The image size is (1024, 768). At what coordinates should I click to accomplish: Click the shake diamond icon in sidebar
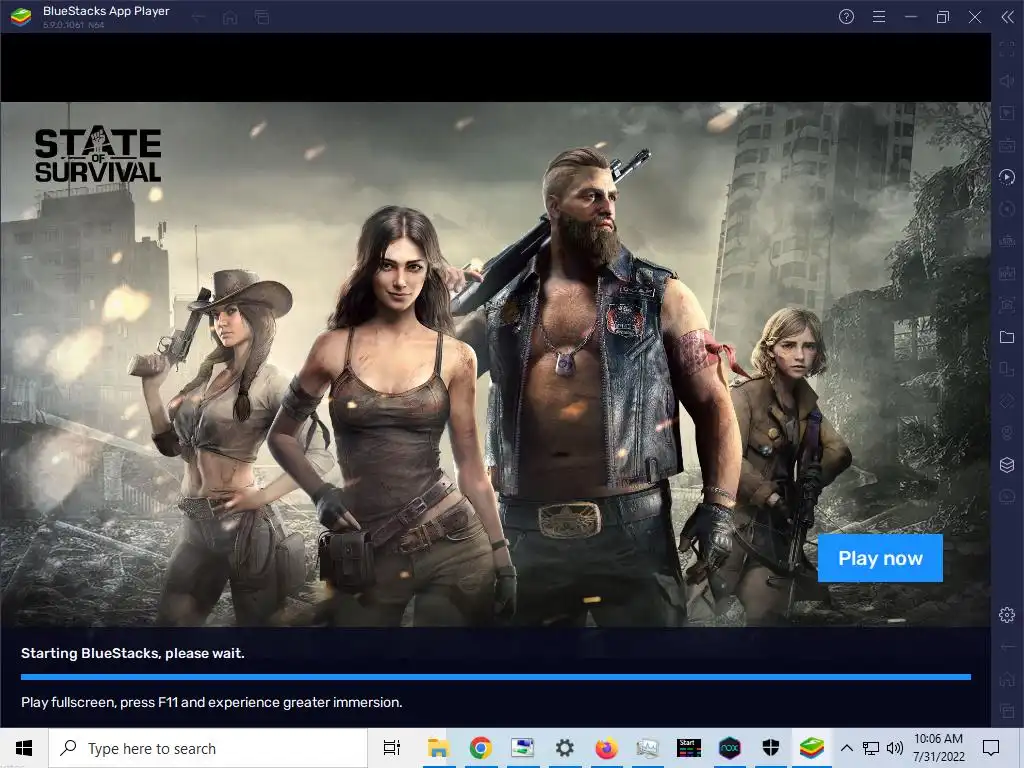(1006, 401)
